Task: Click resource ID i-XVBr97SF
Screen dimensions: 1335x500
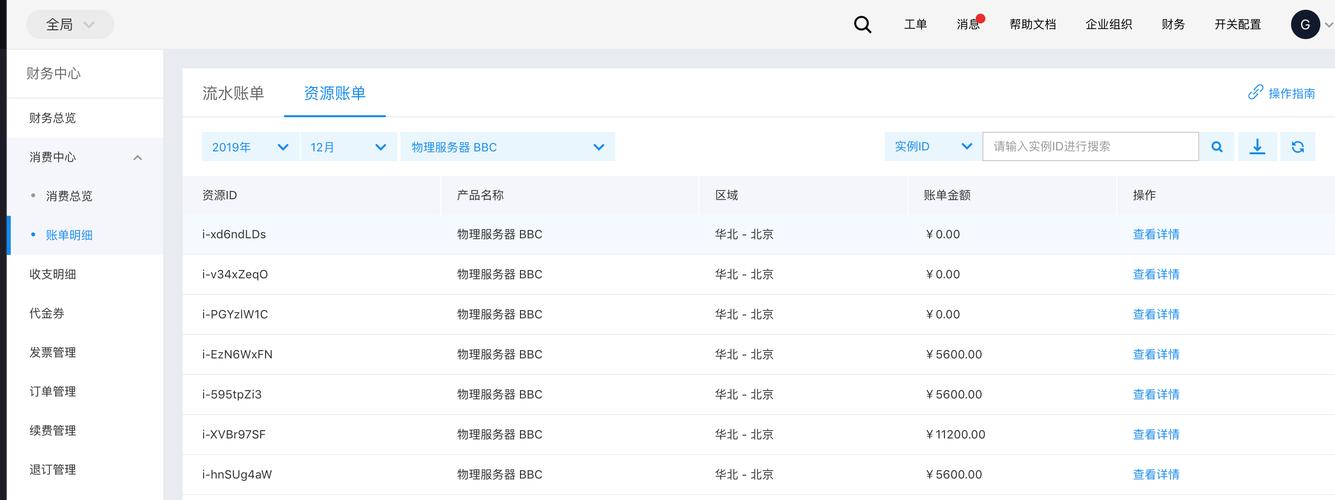Action: pyautogui.click(x=234, y=434)
